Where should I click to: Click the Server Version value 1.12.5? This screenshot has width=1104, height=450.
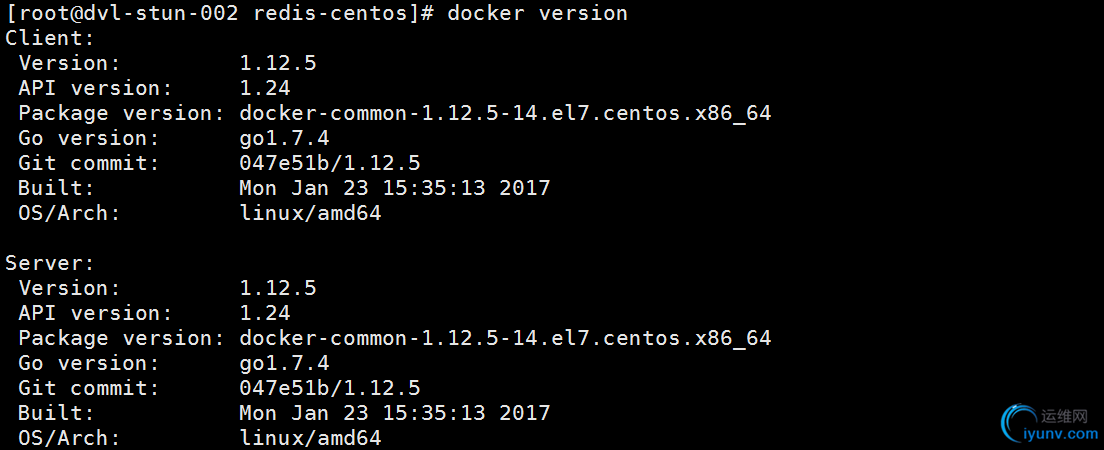pos(278,288)
